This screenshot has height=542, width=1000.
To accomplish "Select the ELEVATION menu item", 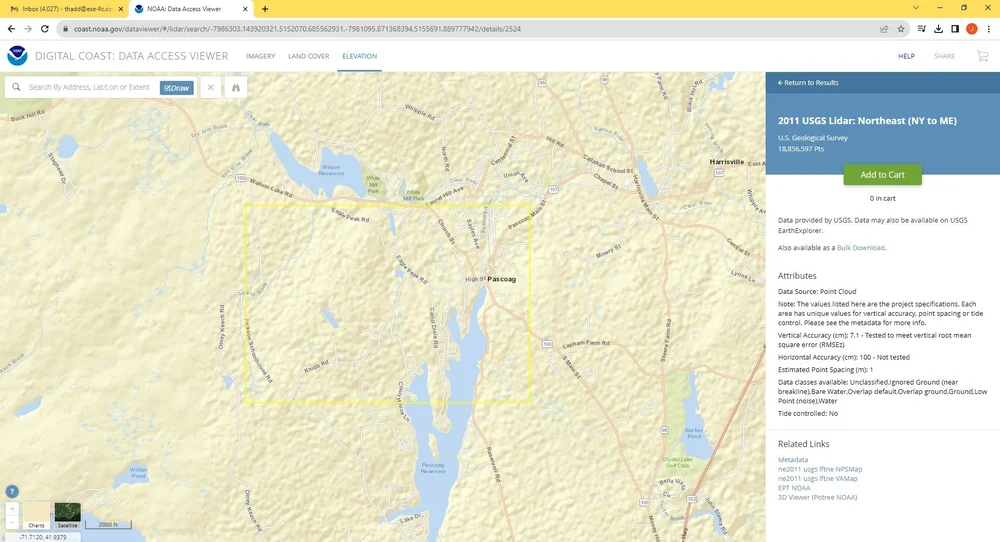I will click(360, 56).
